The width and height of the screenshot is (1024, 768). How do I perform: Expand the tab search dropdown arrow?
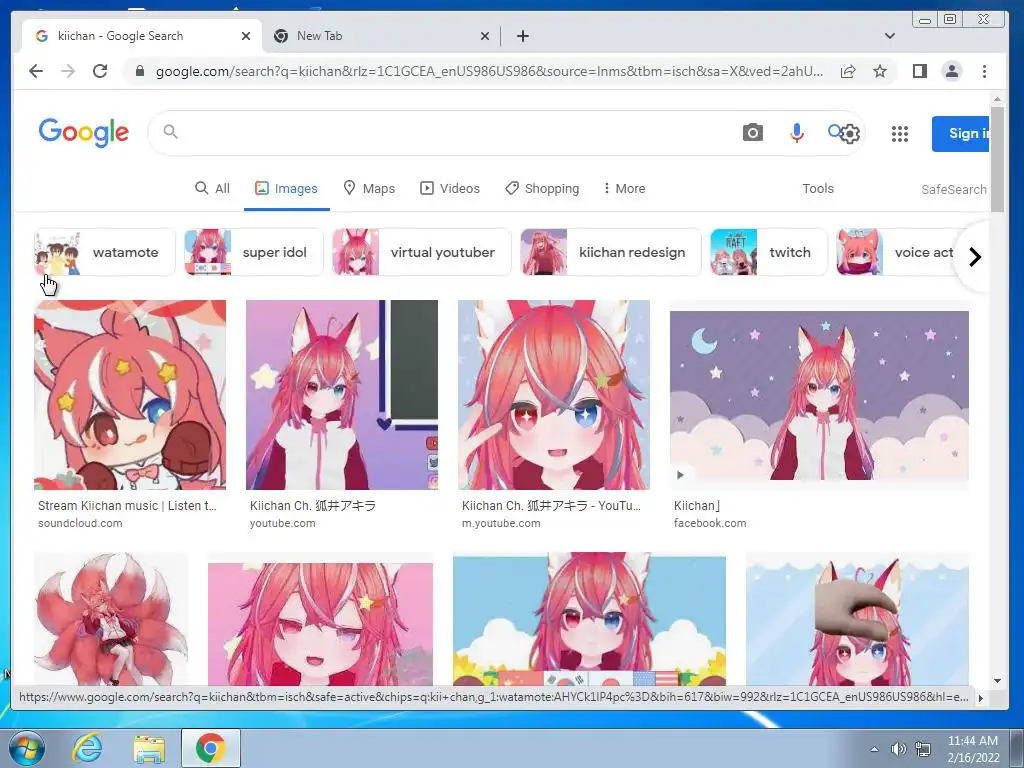click(889, 36)
